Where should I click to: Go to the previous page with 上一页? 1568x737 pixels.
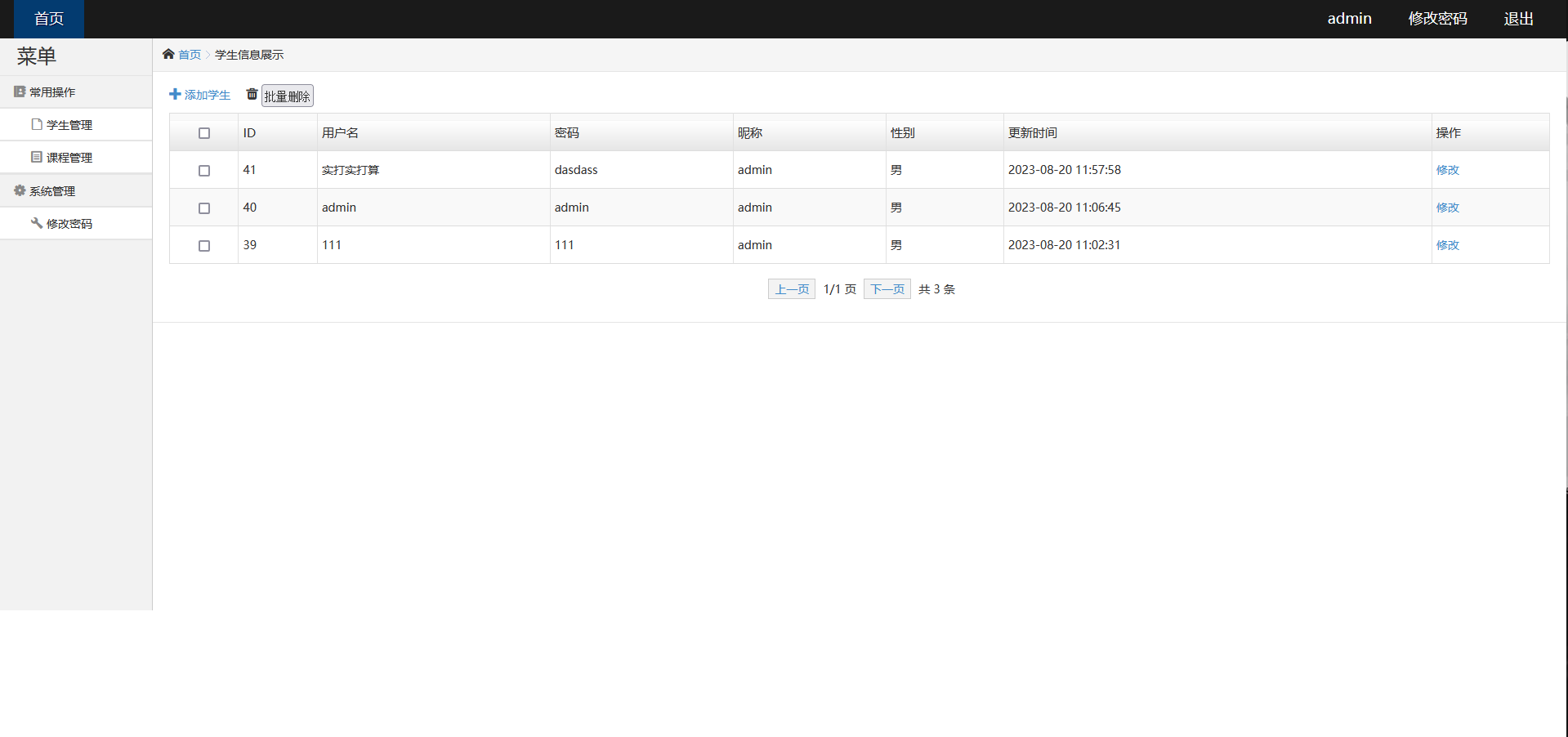click(x=792, y=289)
